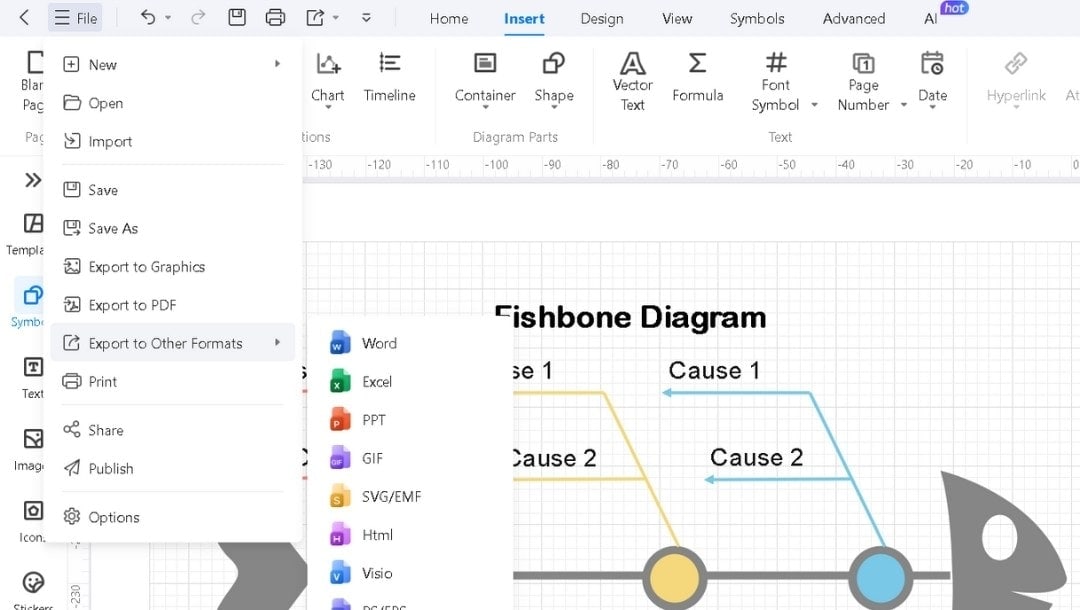
Task: Open Options from the File menu
Action: [x=113, y=517]
